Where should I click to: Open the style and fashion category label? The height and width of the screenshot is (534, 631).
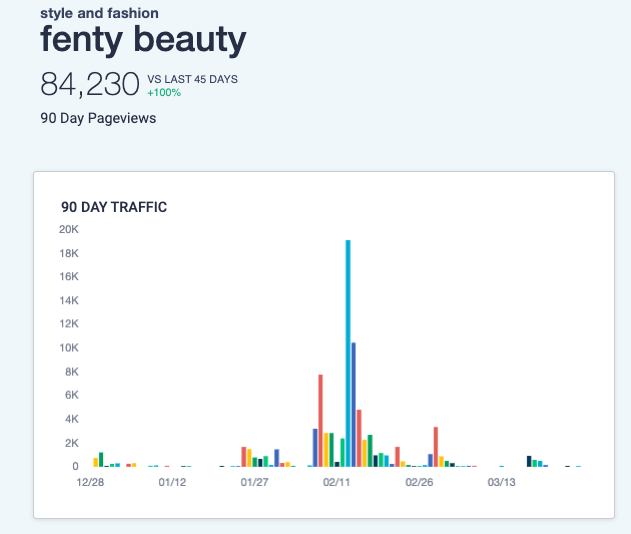99,13
